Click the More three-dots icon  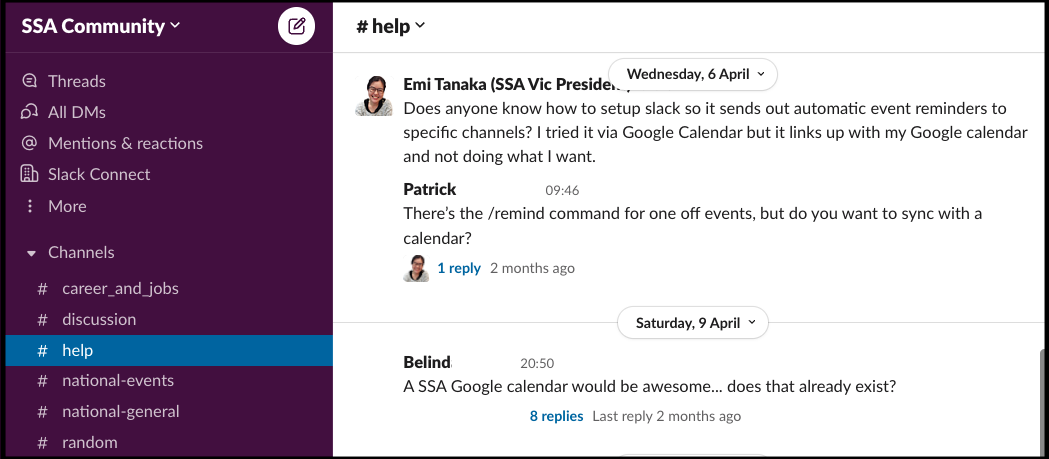(x=29, y=206)
